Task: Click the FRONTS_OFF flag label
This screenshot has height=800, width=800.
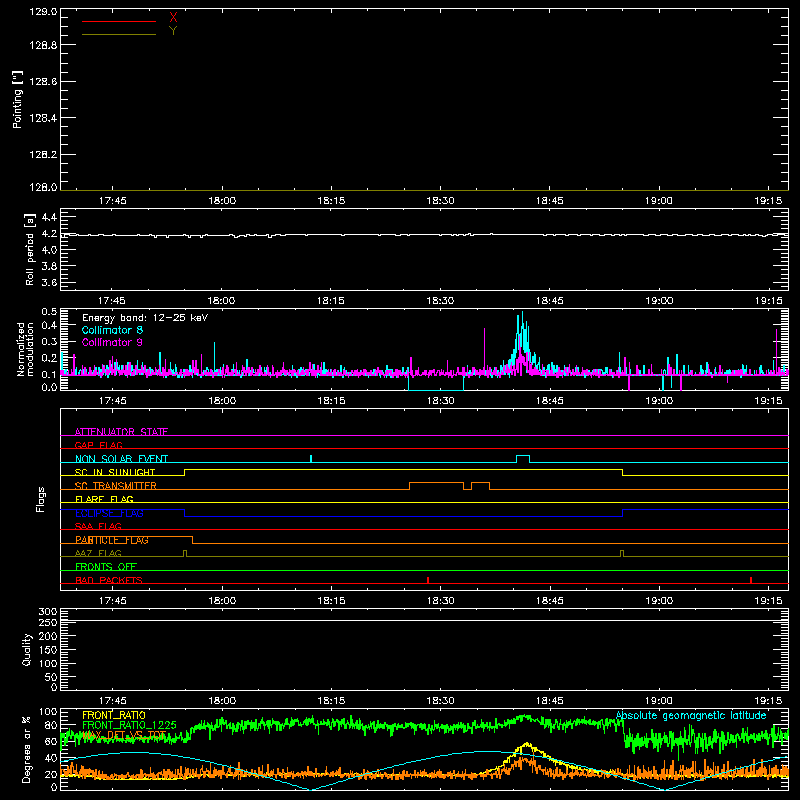Action: [x=106, y=567]
